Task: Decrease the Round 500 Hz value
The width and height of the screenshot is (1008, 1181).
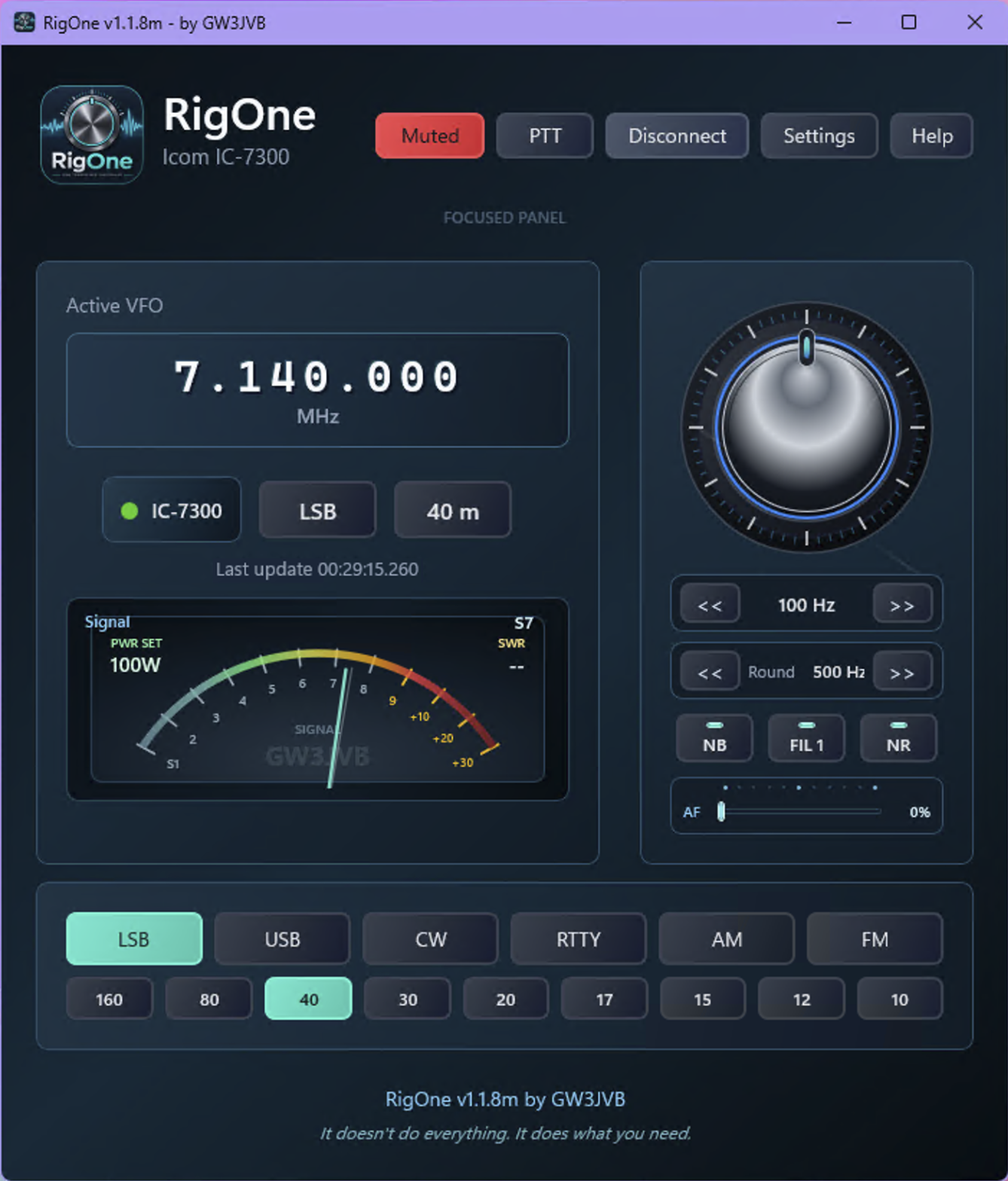Action: click(x=710, y=672)
